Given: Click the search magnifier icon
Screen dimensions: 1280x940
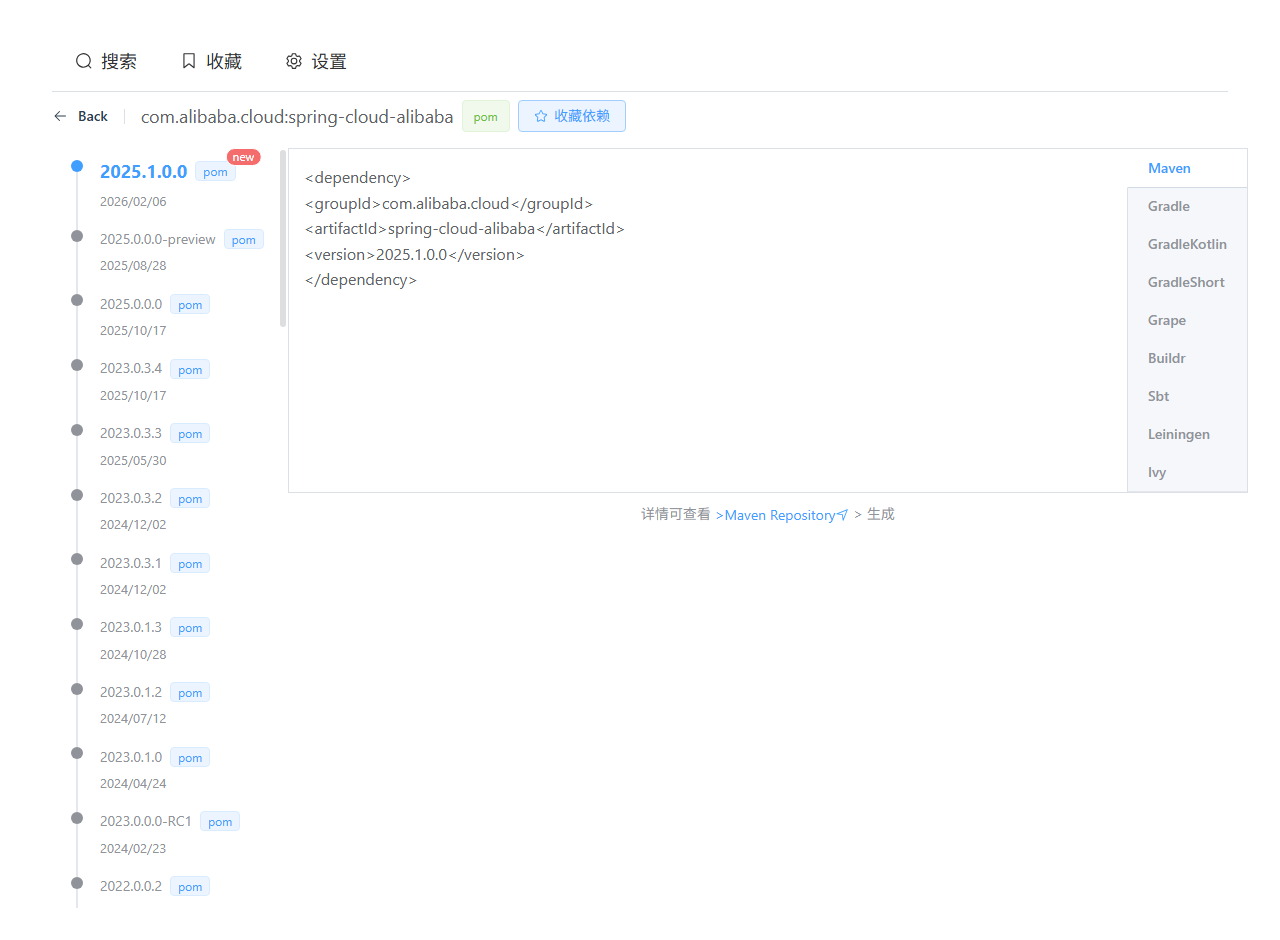Looking at the screenshot, I should [84, 61].
